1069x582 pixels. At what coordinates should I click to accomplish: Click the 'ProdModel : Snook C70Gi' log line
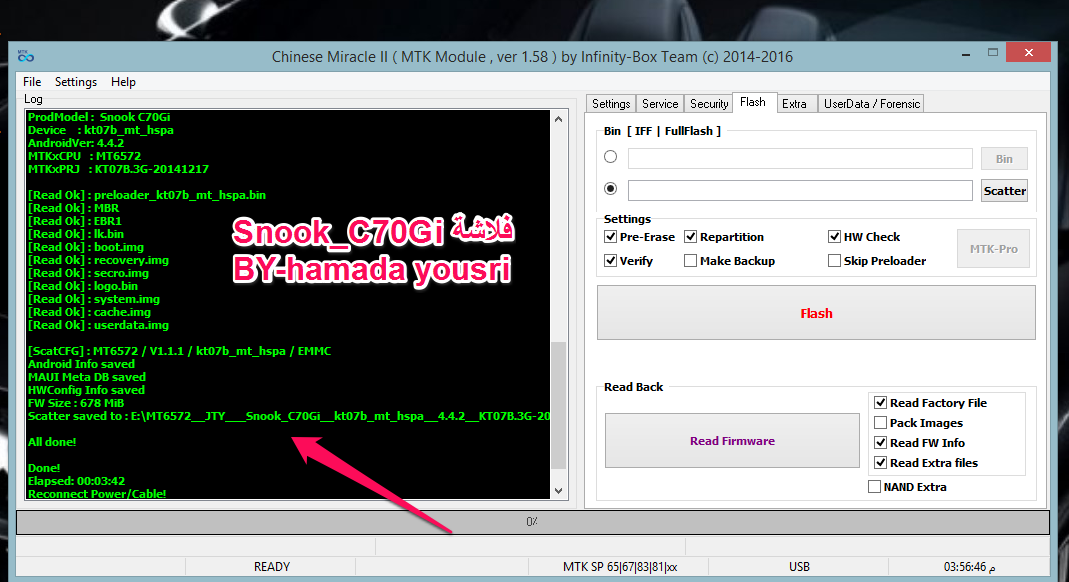coord(99,117)
